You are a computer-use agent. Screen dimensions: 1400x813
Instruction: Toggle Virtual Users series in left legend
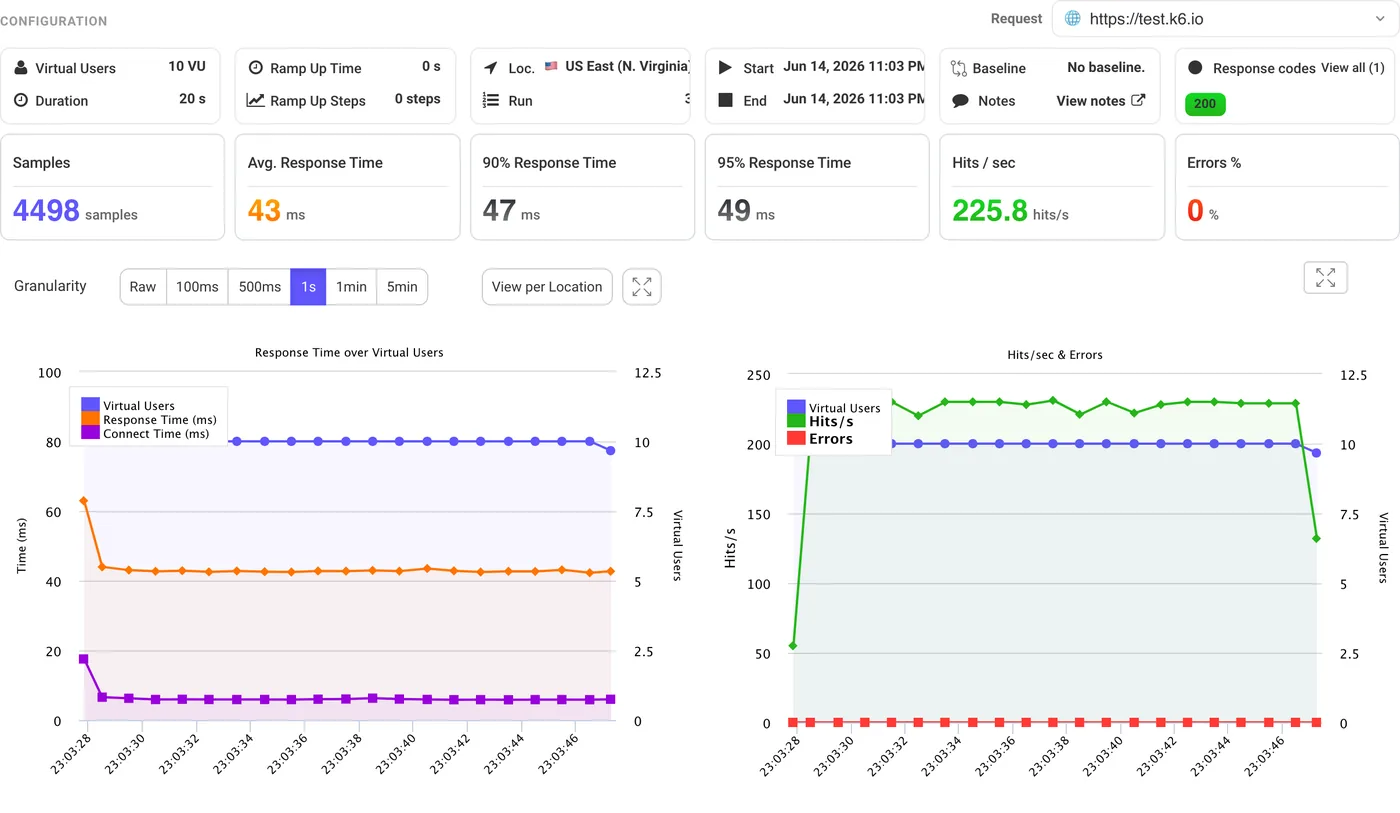coord(129,406)
